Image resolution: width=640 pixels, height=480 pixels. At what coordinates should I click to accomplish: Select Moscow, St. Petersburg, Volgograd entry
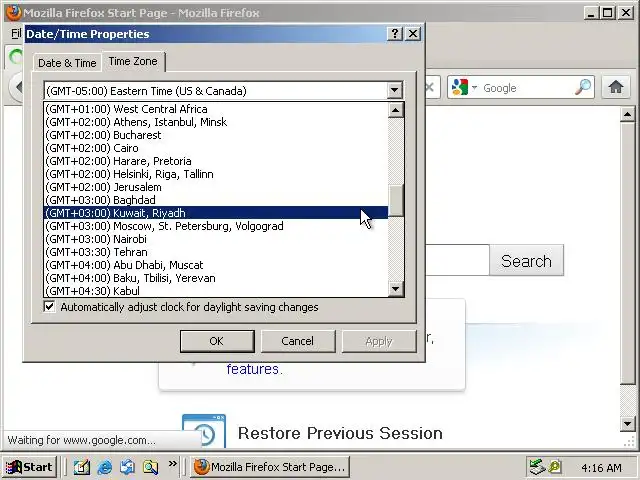point(216,226)
